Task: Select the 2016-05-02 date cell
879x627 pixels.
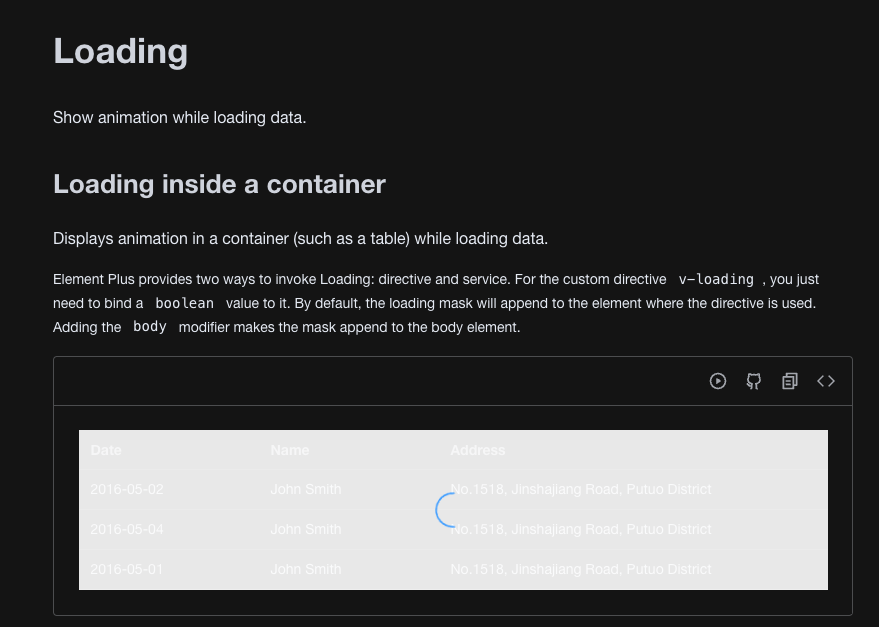Action: pyautogui.click(x=127, y=489)
